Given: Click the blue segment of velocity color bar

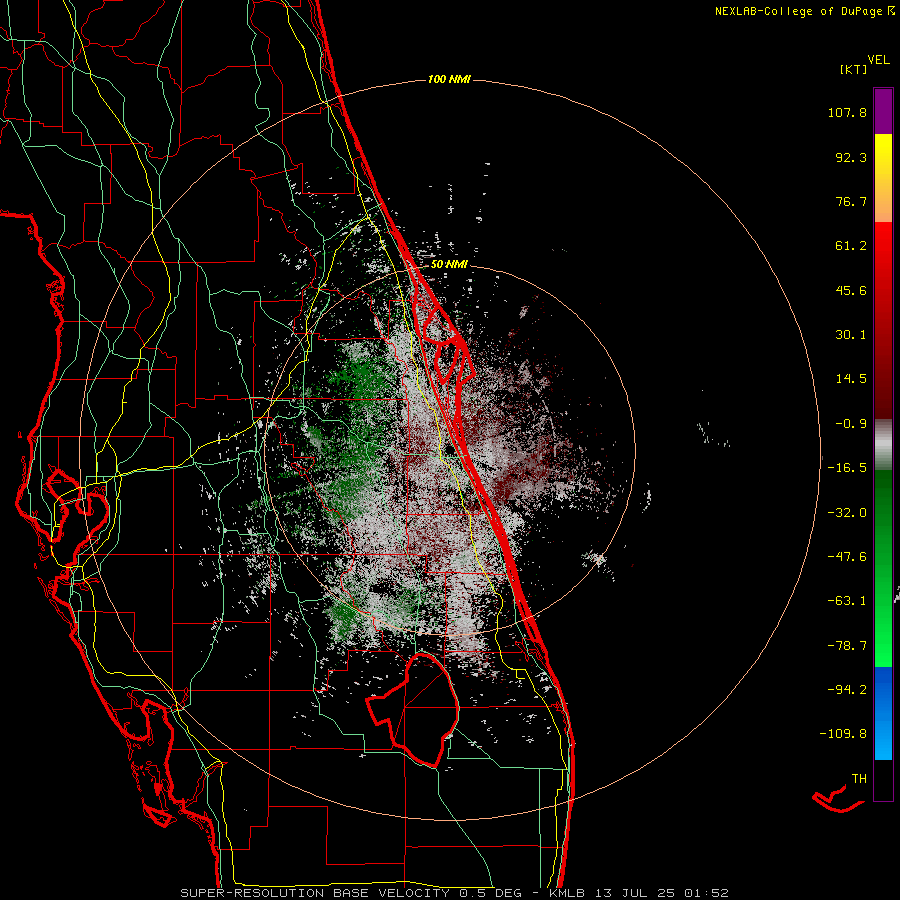Looking at the screenshot, I should (x=883, y=713).
